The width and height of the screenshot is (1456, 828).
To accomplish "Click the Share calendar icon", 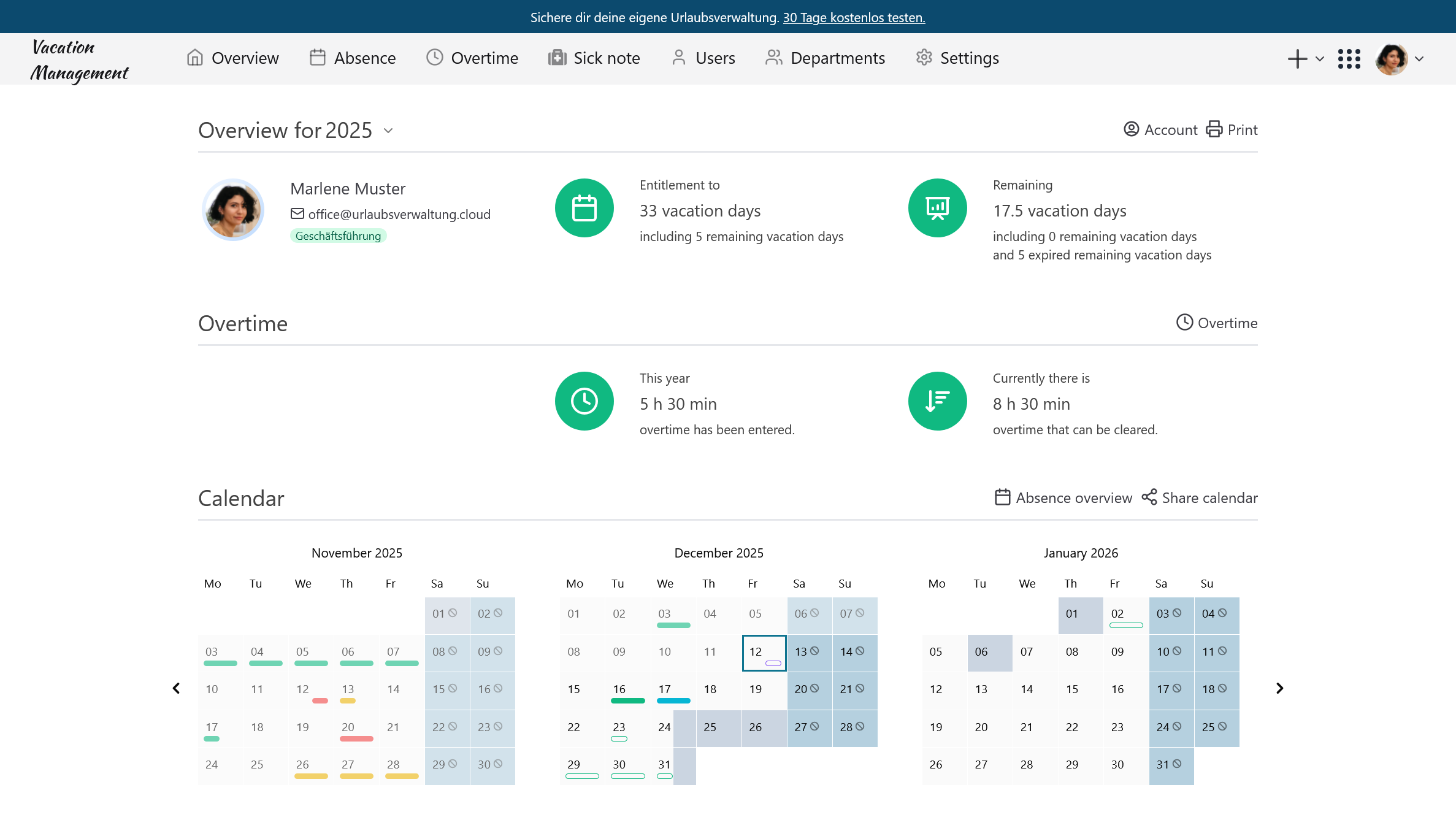I will (1149, 497).
